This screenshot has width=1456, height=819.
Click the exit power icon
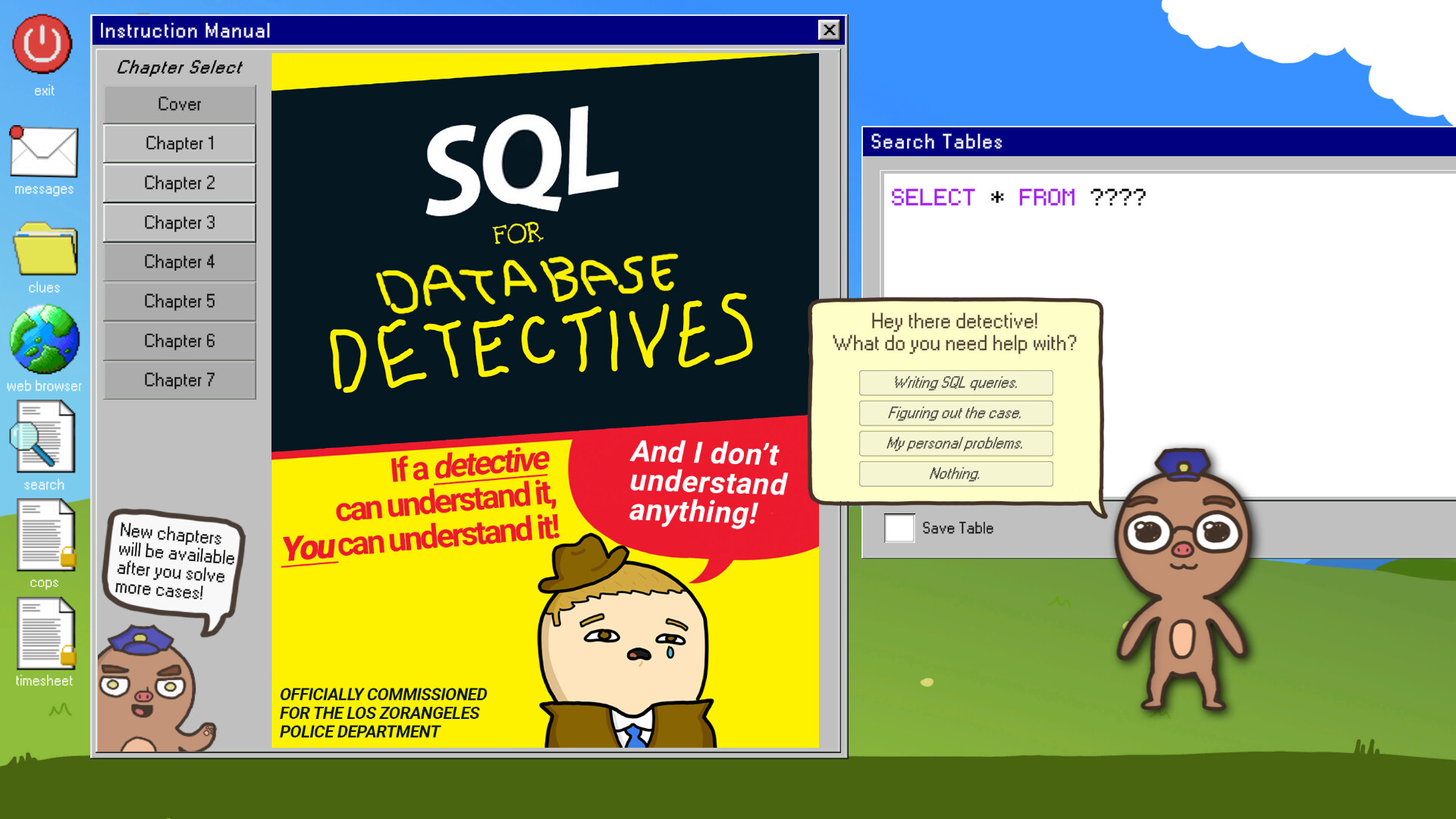43,43
